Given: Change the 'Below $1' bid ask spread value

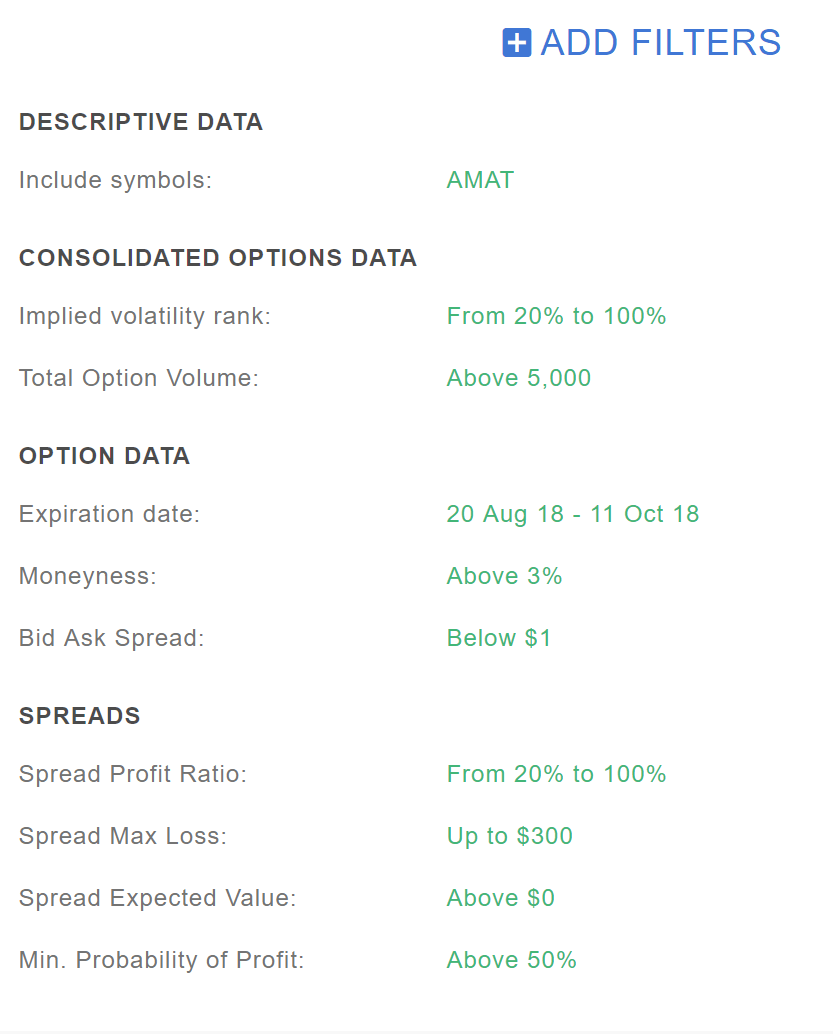Looking at the screenshot, I should (498, 638).
